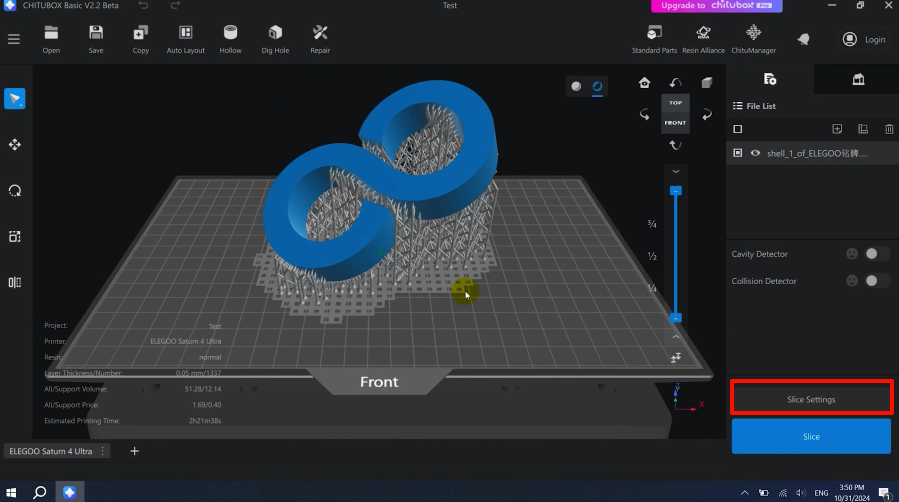Turn on the Collision Detector switch
Screen dimensions: 899x502
tap(876, 281)
